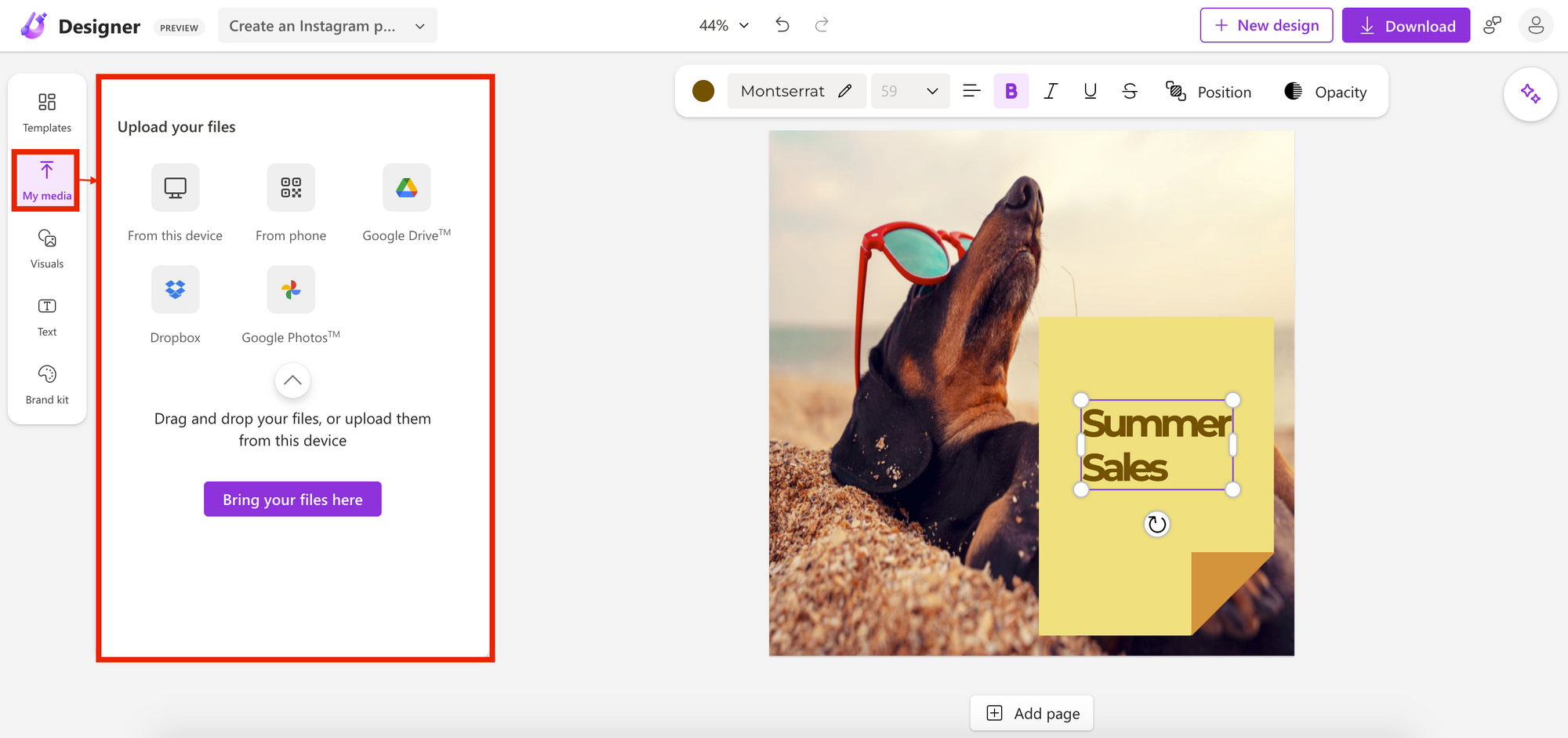Click the Bring your files here button
Image resolution: width=1568 pixels, height=738 pixels.
pos(292,499)
